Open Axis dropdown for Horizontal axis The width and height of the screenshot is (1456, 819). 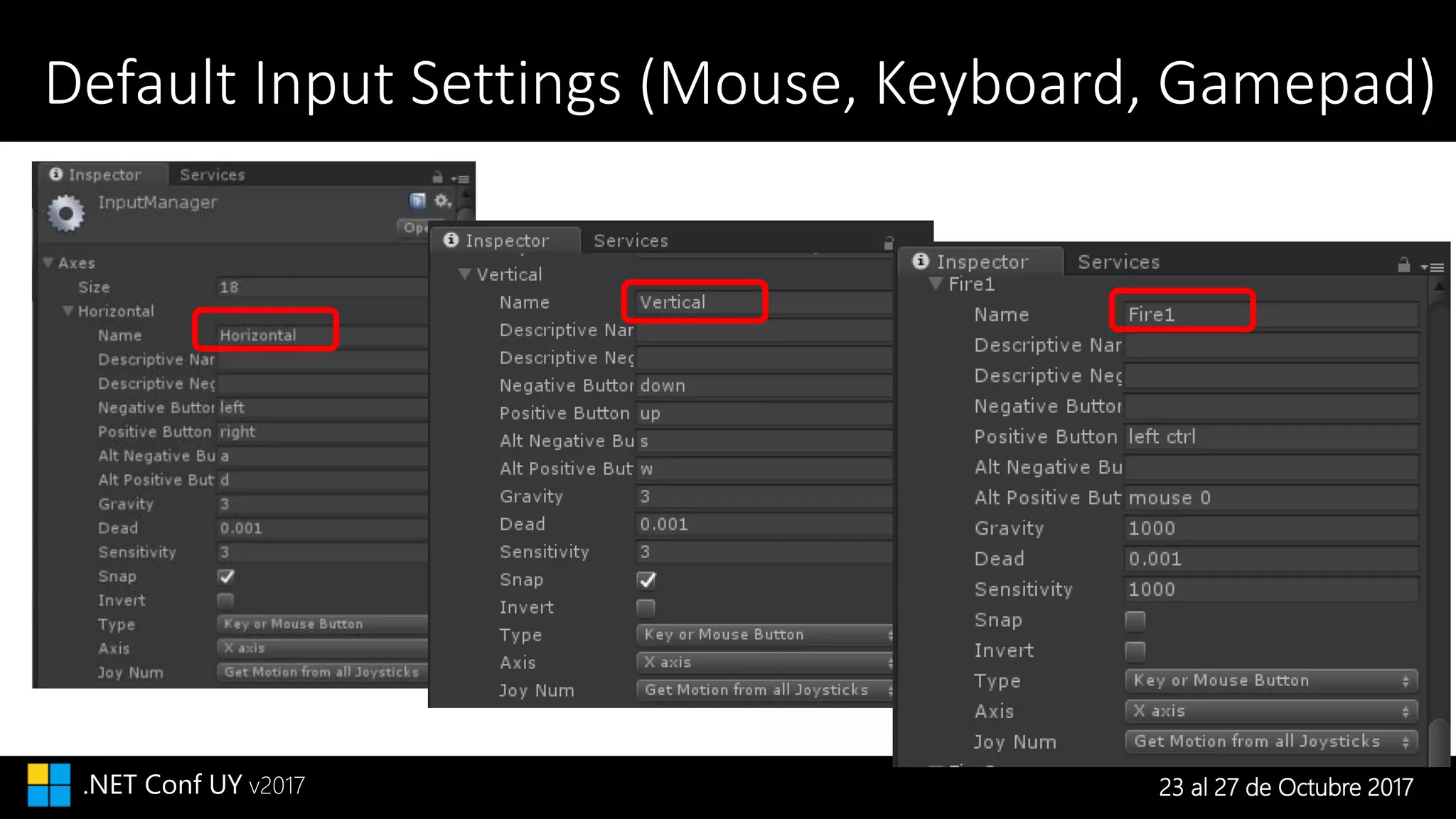coord(322,648)
